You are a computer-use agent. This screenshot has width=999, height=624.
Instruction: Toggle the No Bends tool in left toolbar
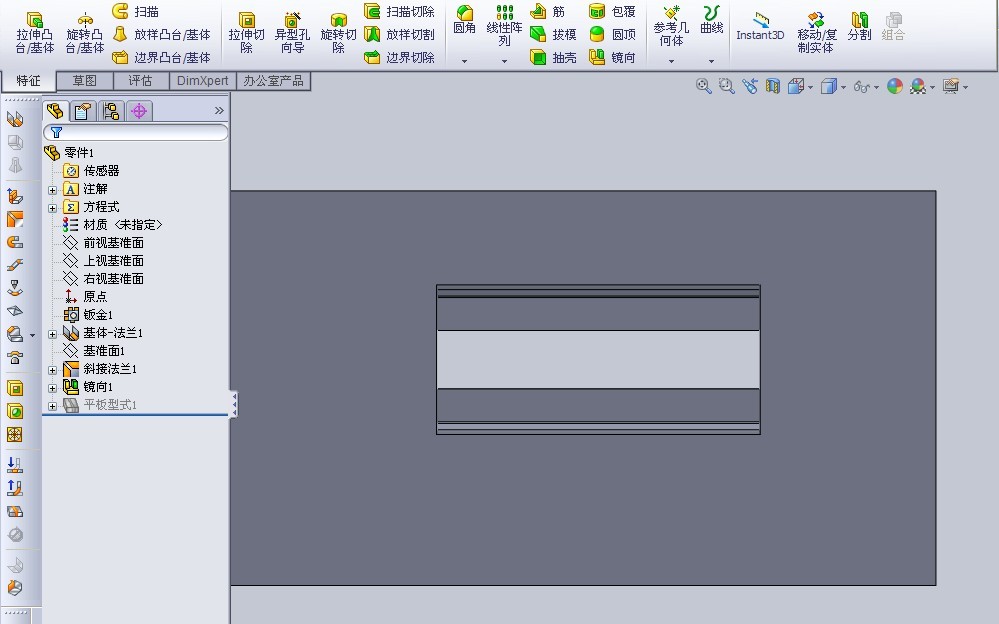tap(15, 535)
